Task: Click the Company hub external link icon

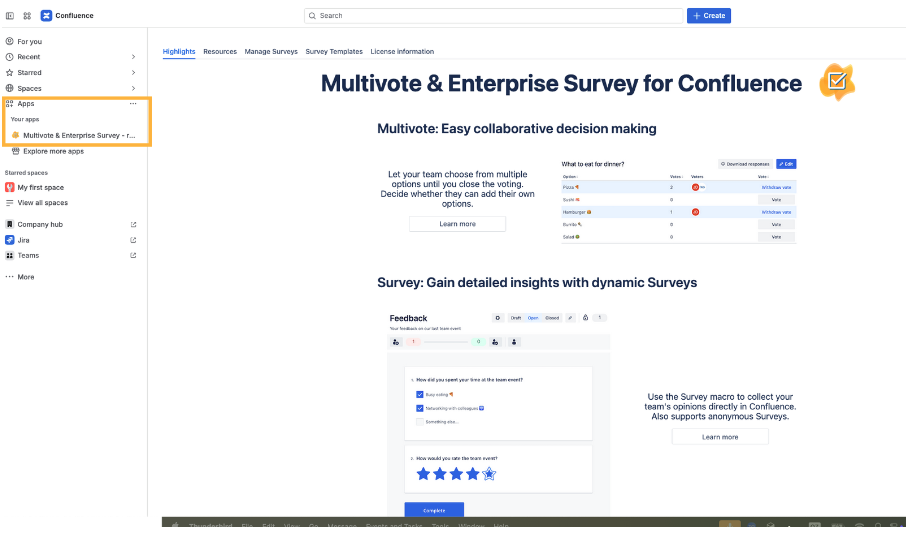Action: click(x=133, y=225)
